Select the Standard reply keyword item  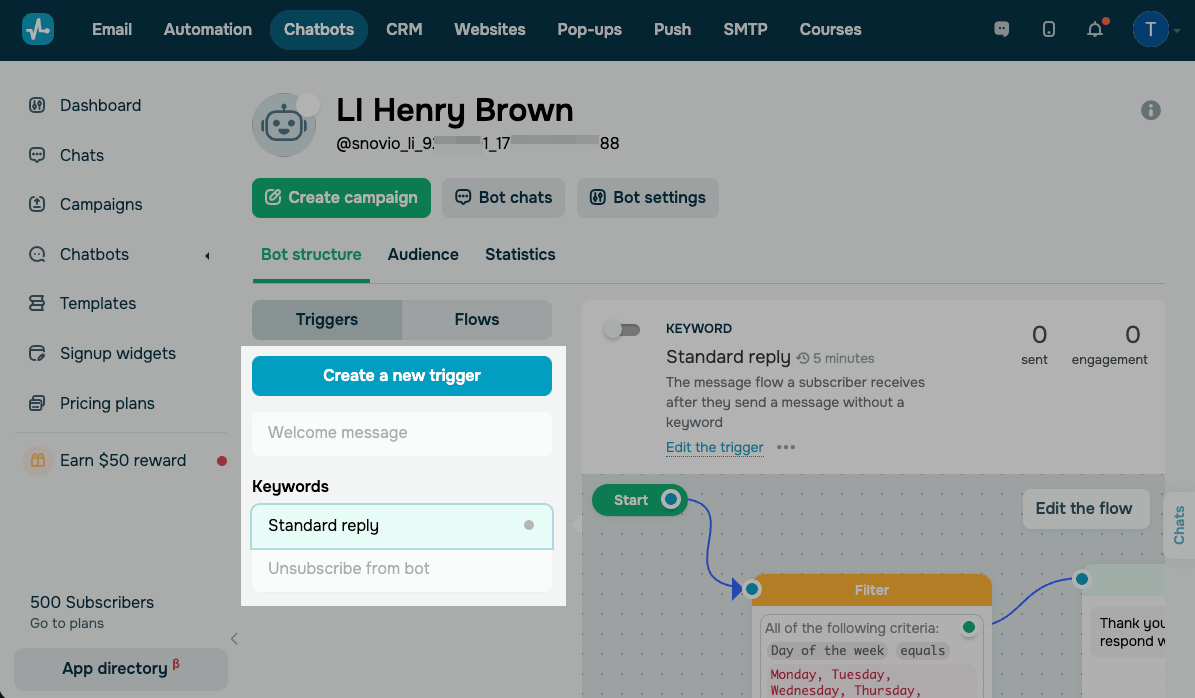click(x=402, y=526)
